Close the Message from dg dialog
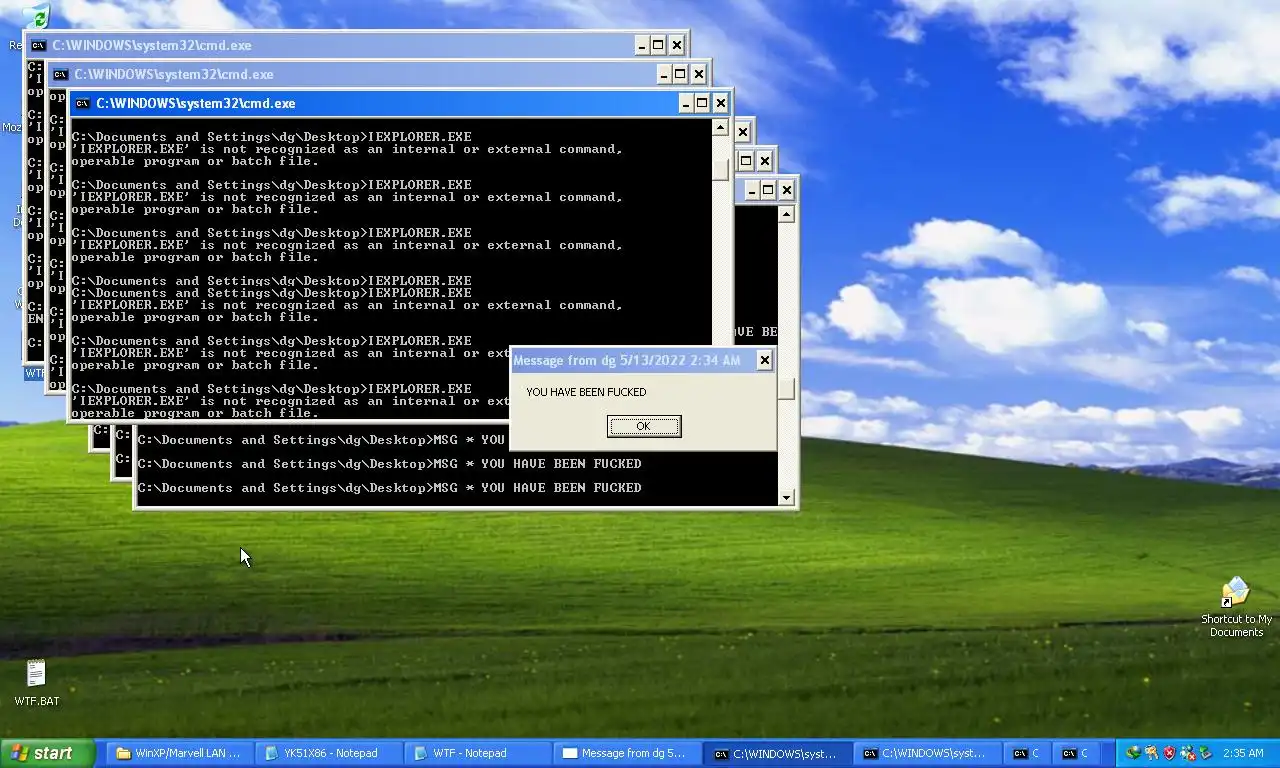 click(x=764, y=360)
